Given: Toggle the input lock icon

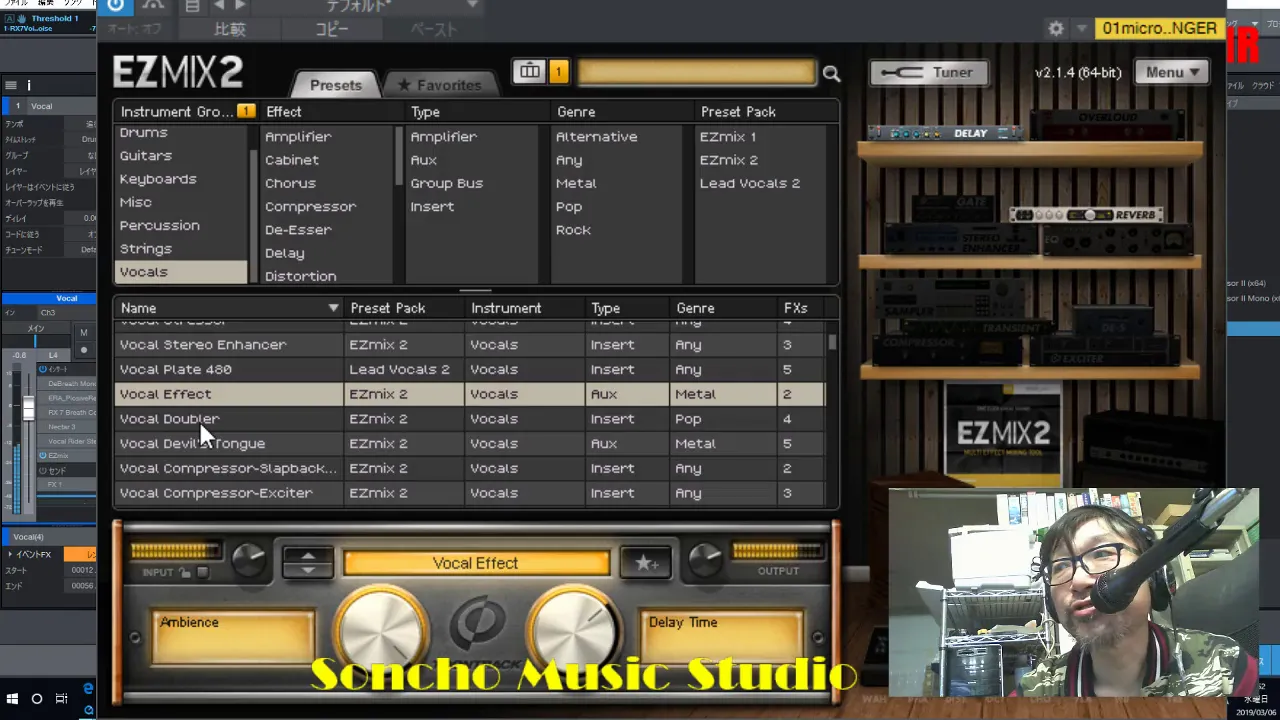Looking at the screenshot, I should pyautogui.click(x=184, y=572).
